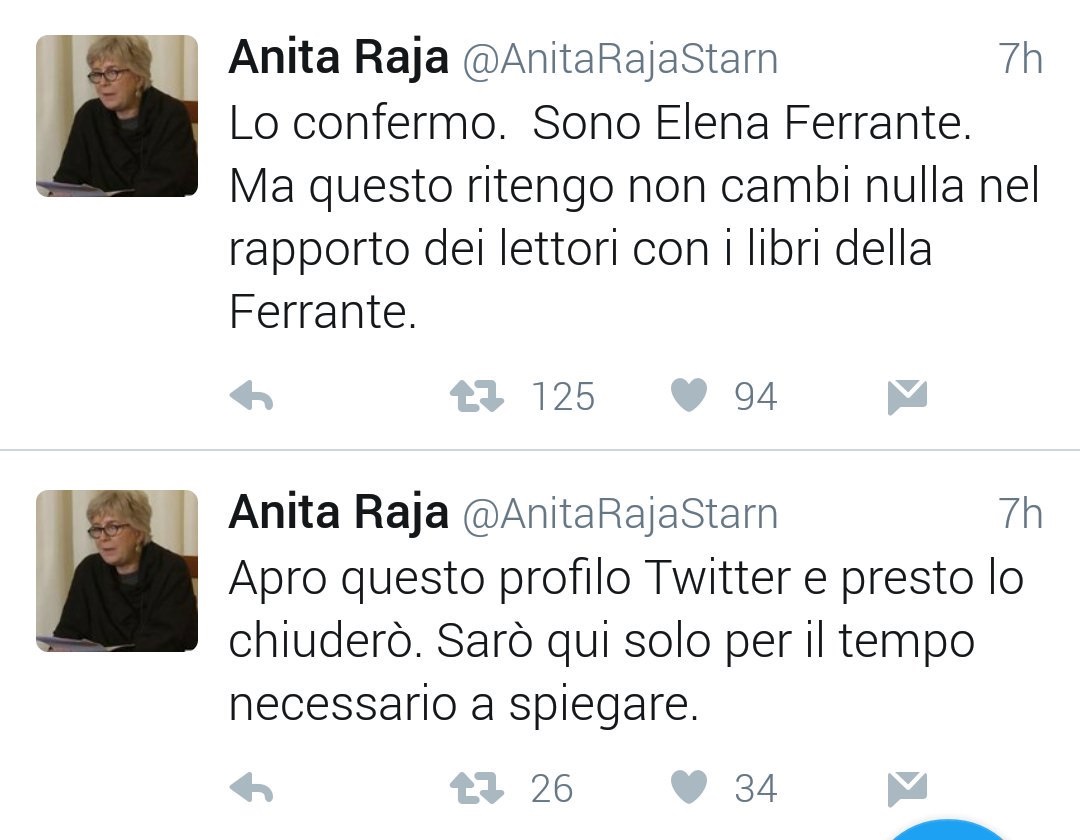Image resolution: width=1080 pixels, height=840 pixels.
Task: Click the 26 retweets count on the second tweet
Action: tap(552, 789)
